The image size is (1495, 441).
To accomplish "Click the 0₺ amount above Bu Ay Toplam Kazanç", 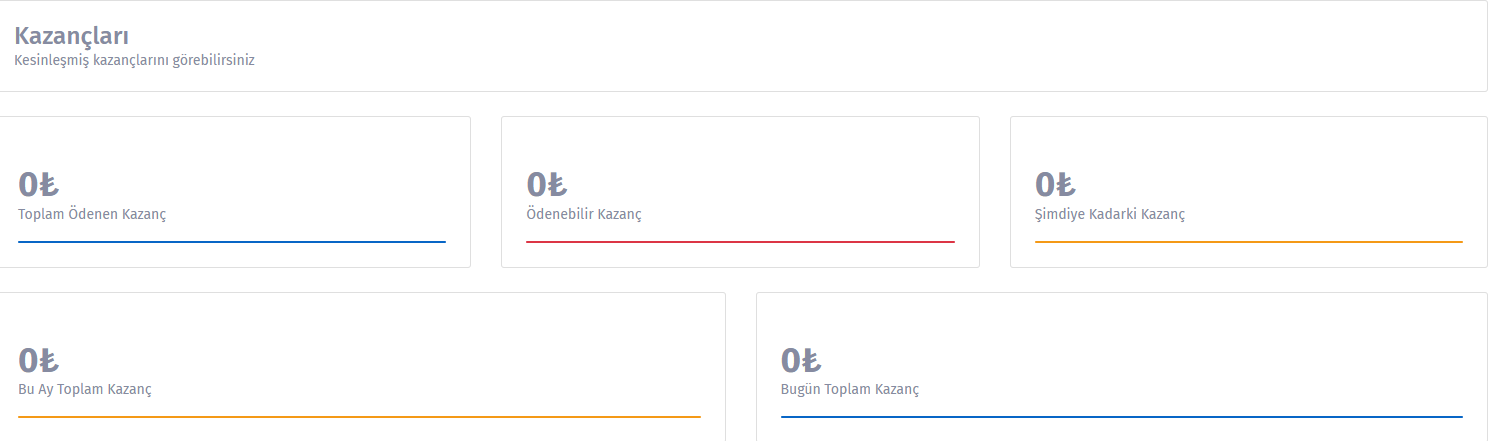I will point(39,360).
